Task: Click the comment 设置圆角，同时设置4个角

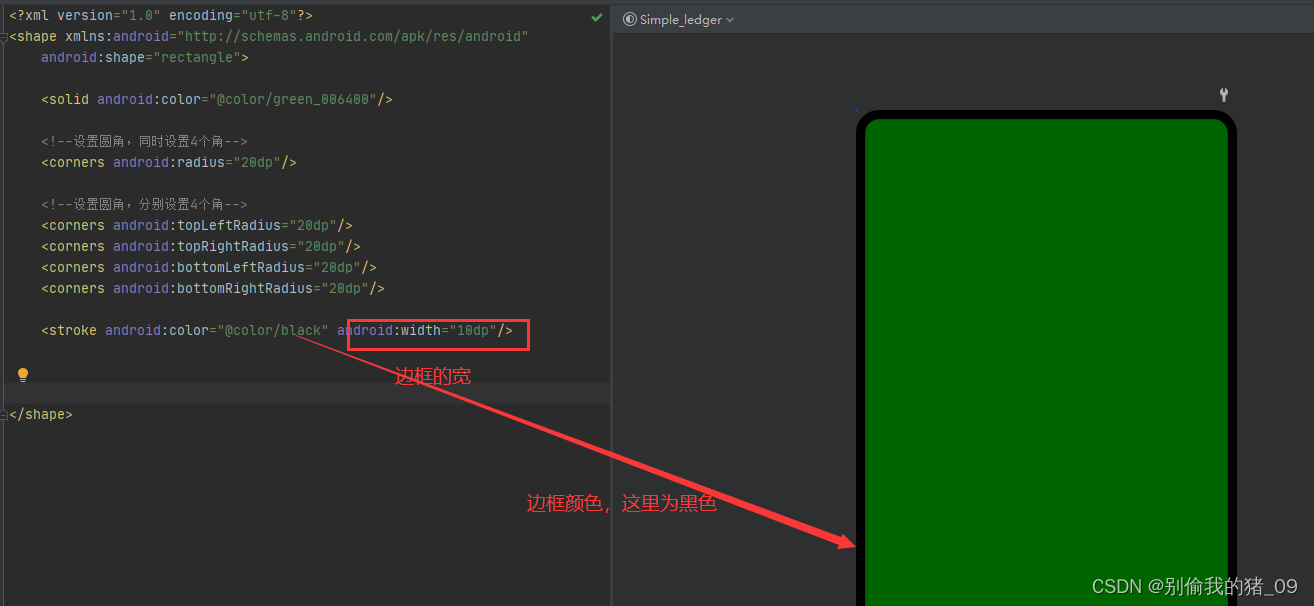Action: point(144,142)
